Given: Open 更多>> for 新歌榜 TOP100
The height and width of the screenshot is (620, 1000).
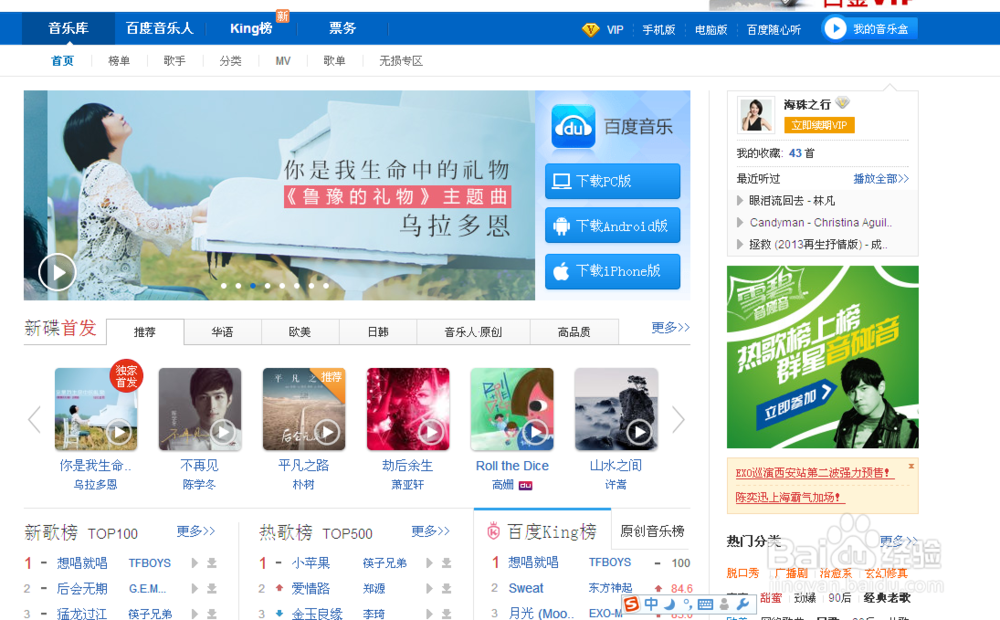Looking at the screenshot, I should [x=196, y=531].
